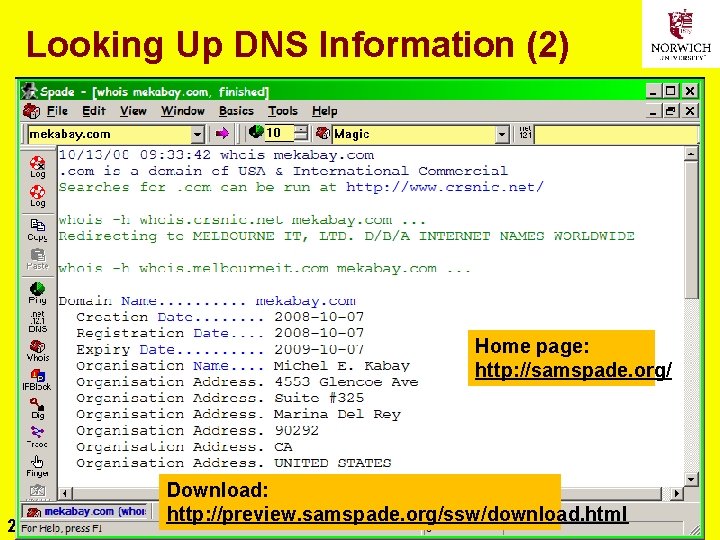Restore the inner whois document window
The height and width of the screenshot is (540, 720).
click(x=671, y=111)
